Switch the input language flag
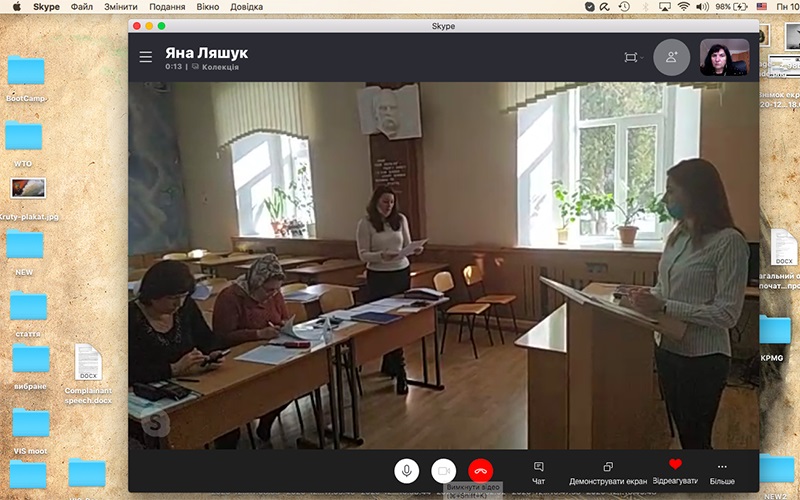Screen dimensions: 800x500 [761, 7]
